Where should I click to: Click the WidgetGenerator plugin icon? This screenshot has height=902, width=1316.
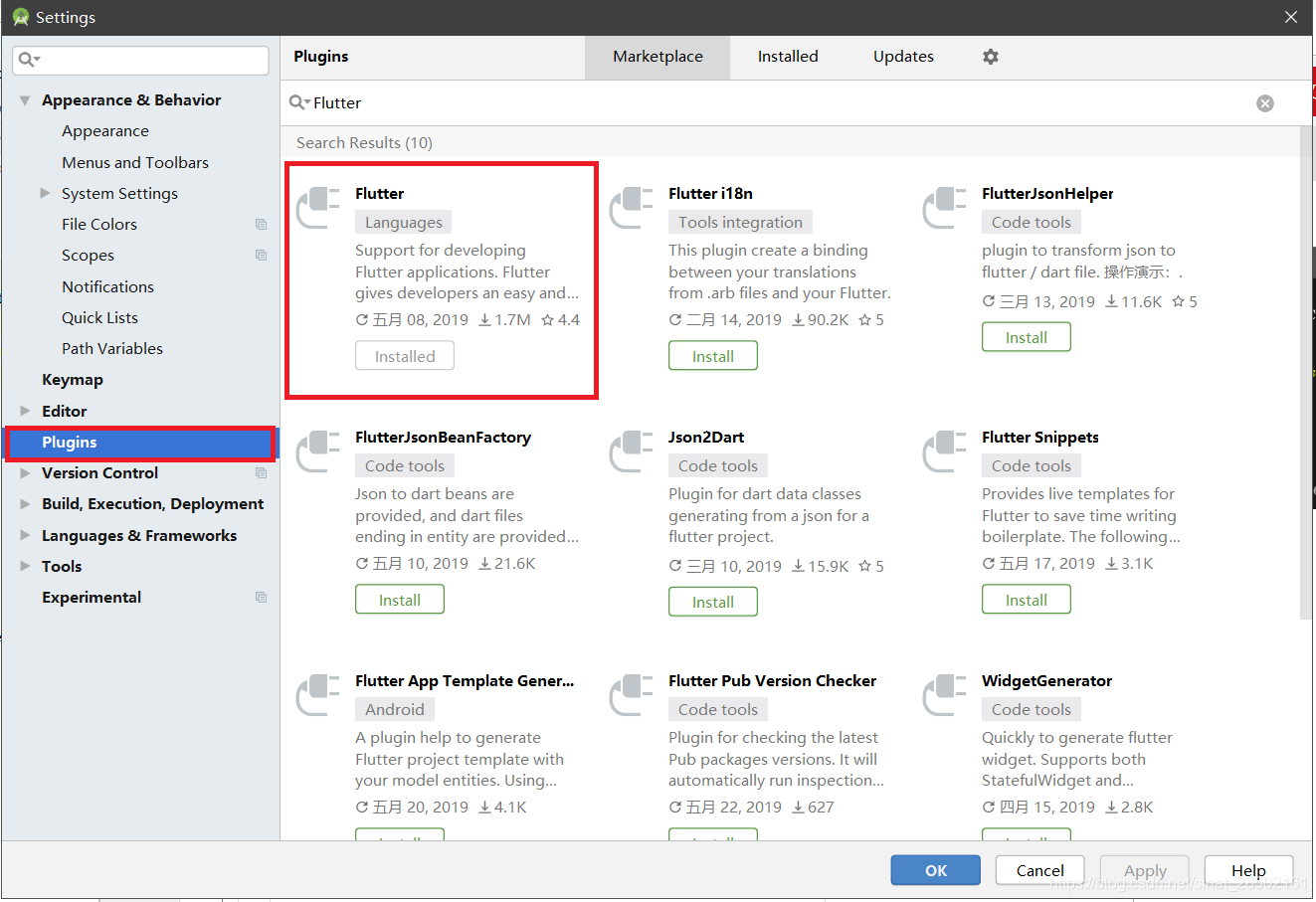pos(946,695)
